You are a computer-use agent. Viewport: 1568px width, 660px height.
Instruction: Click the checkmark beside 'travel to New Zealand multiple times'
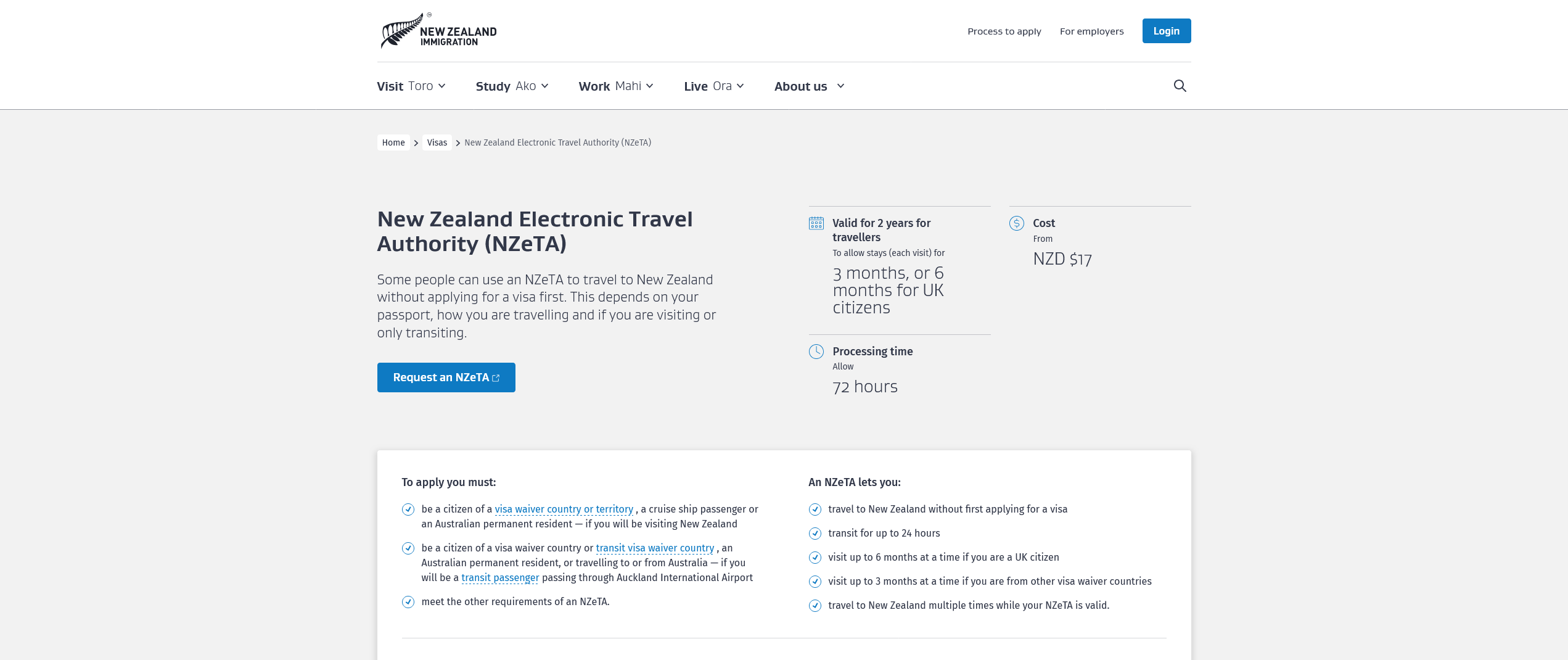point(815,605)
